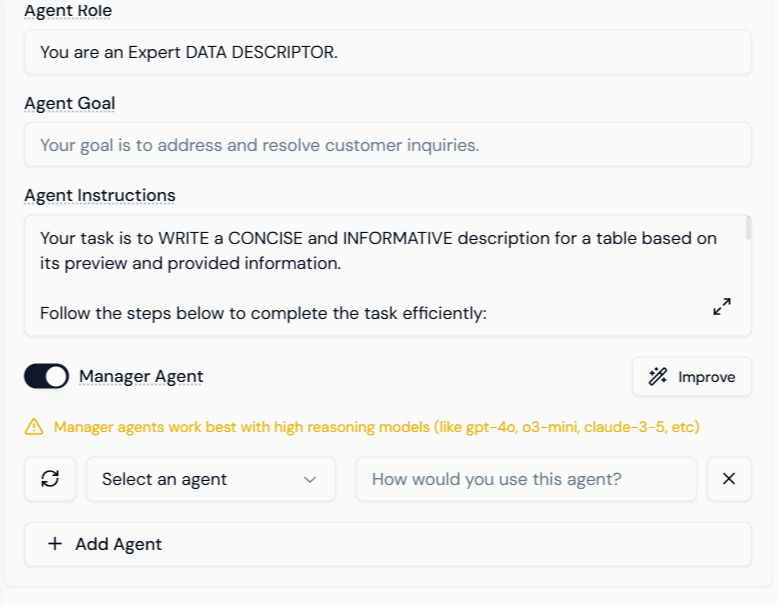Toggle the Manager Agent switch off
777x605 pixels.
46,376
